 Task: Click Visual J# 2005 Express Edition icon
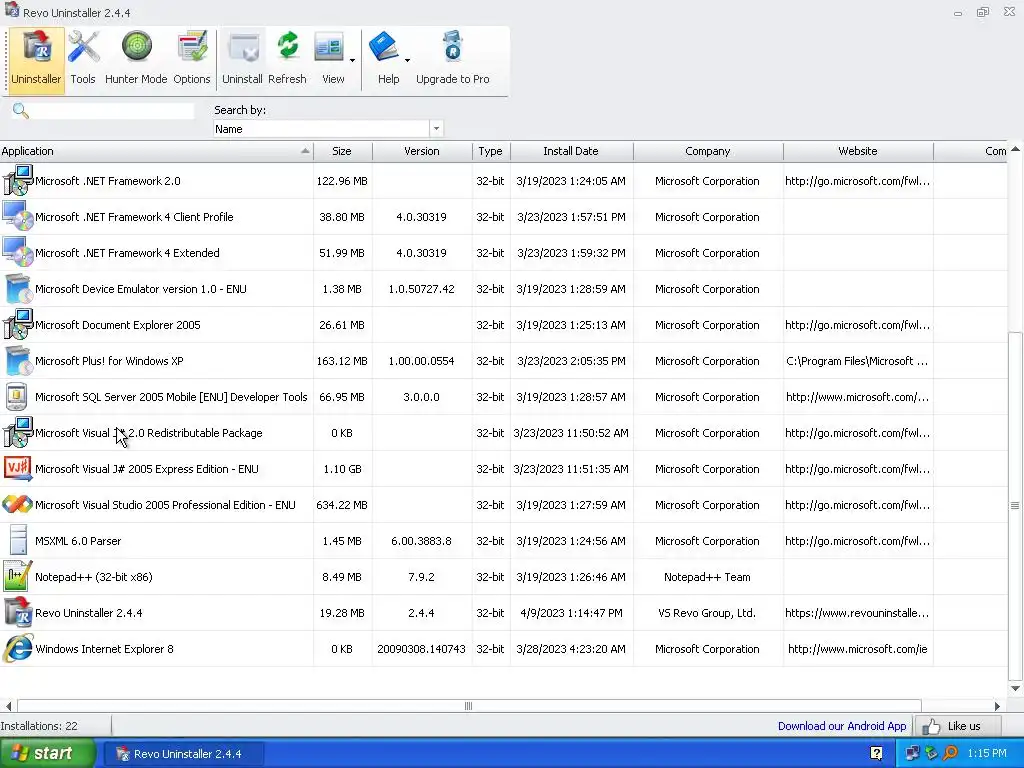point(18,468)
